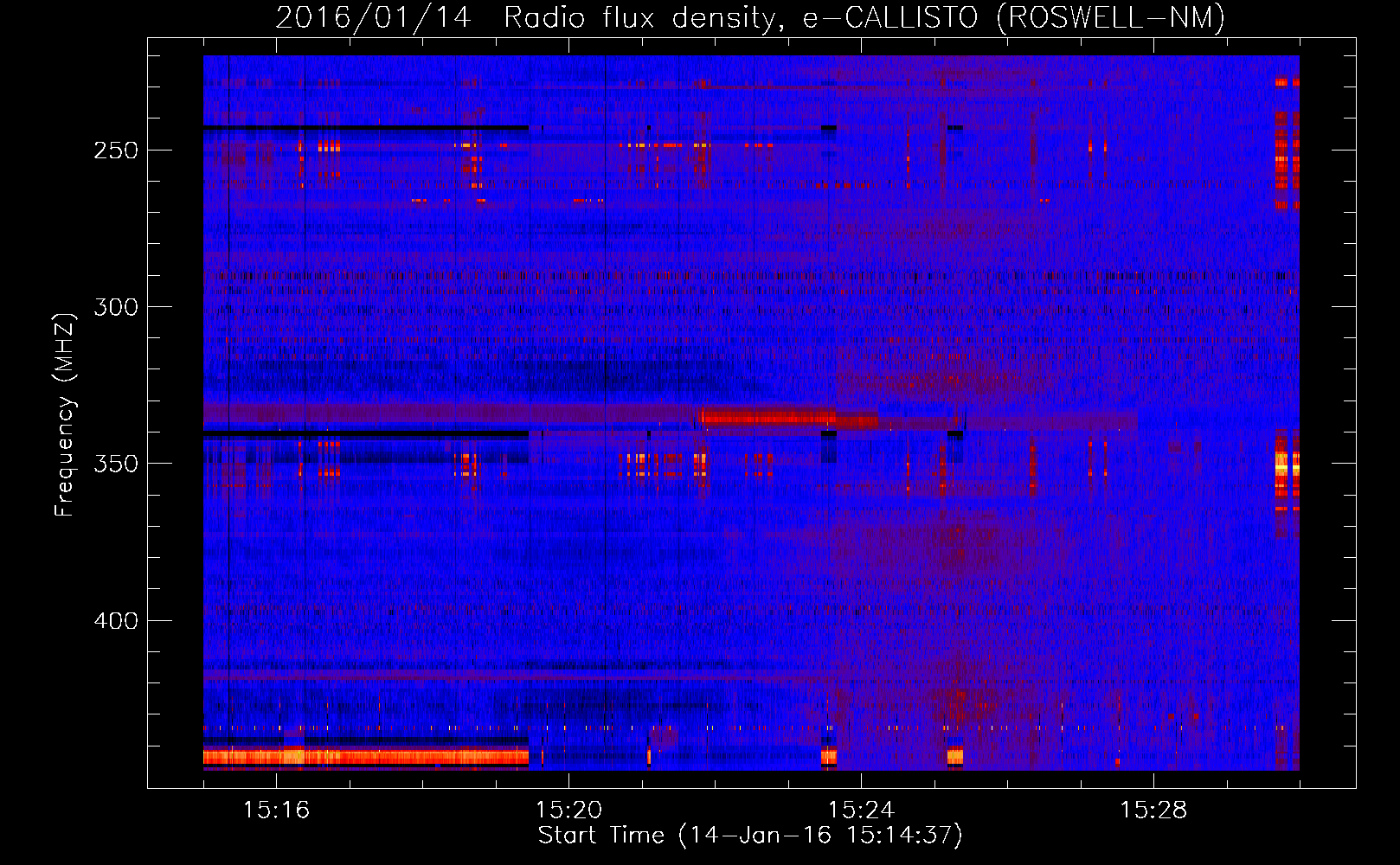Click the plot title "2016/01/14 Radio flux density, e-CALLISTO (ROSWELL-NM)"

pos(750,18)
